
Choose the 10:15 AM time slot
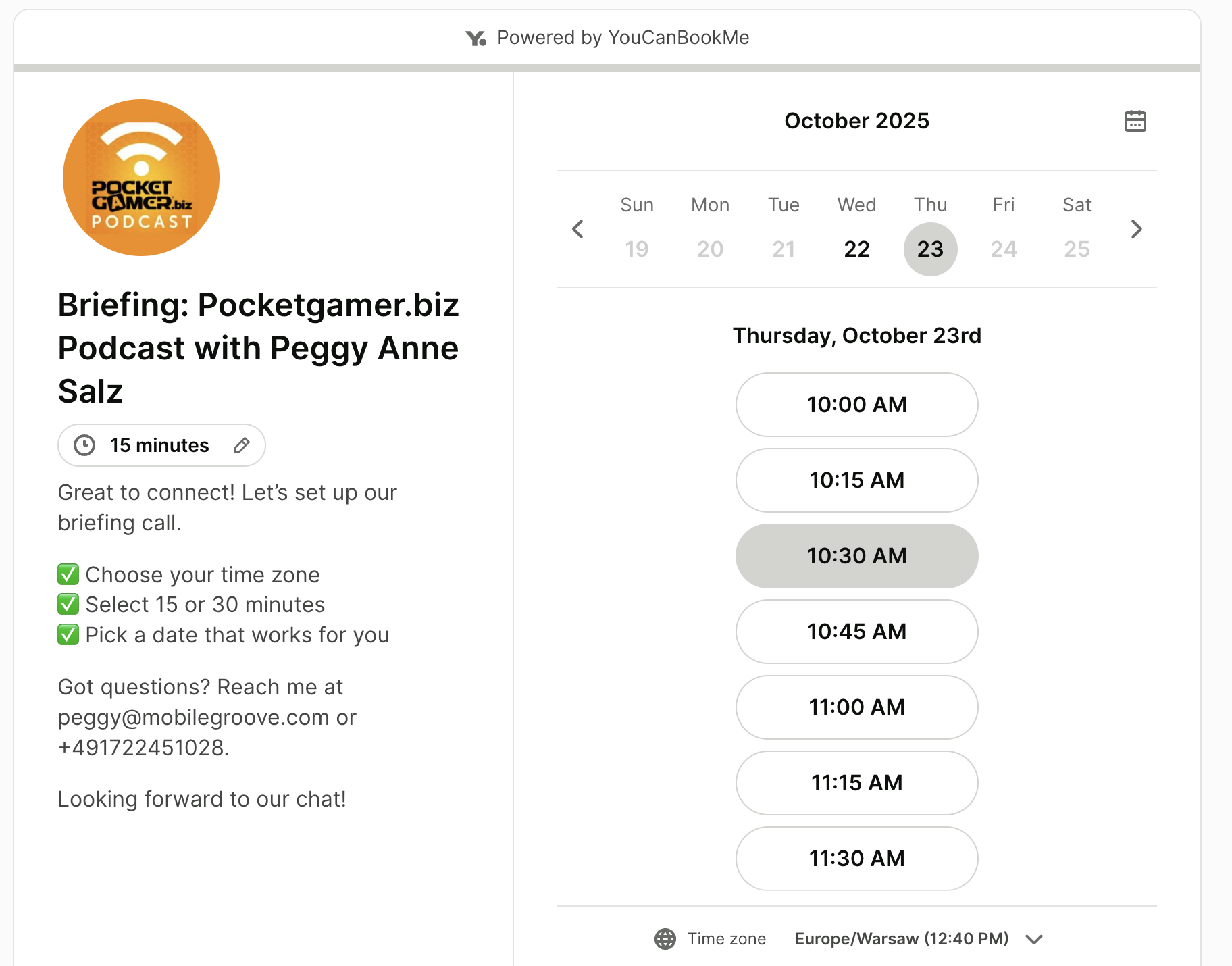pyautogui.click(x=856, y=480)
